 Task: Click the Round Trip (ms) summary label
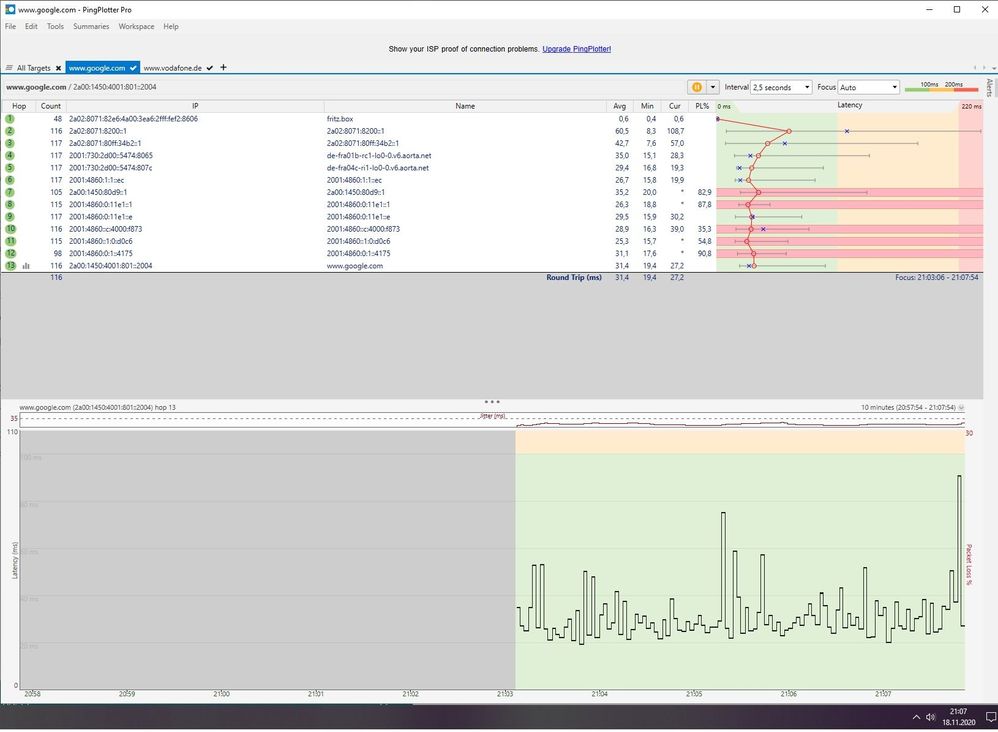pos(573,278)
